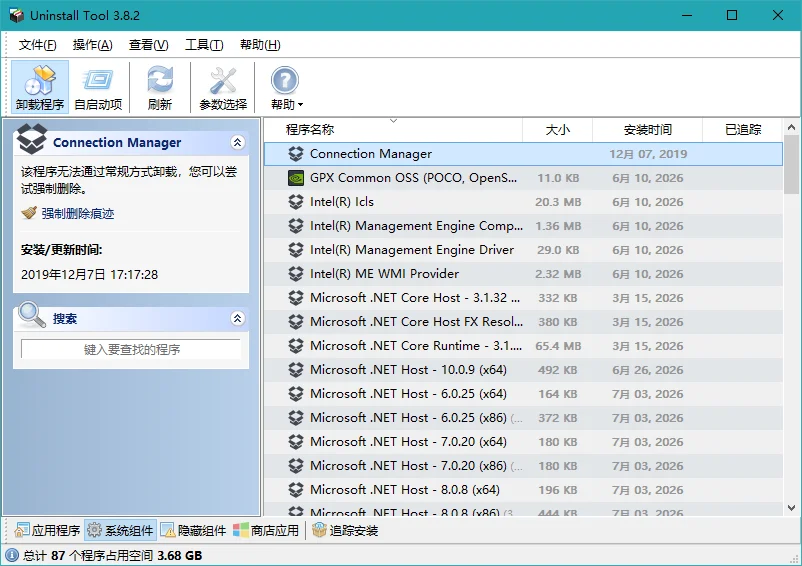Click the scrollbar up arrow
The image size is (802, 566).
click(792, 127)
